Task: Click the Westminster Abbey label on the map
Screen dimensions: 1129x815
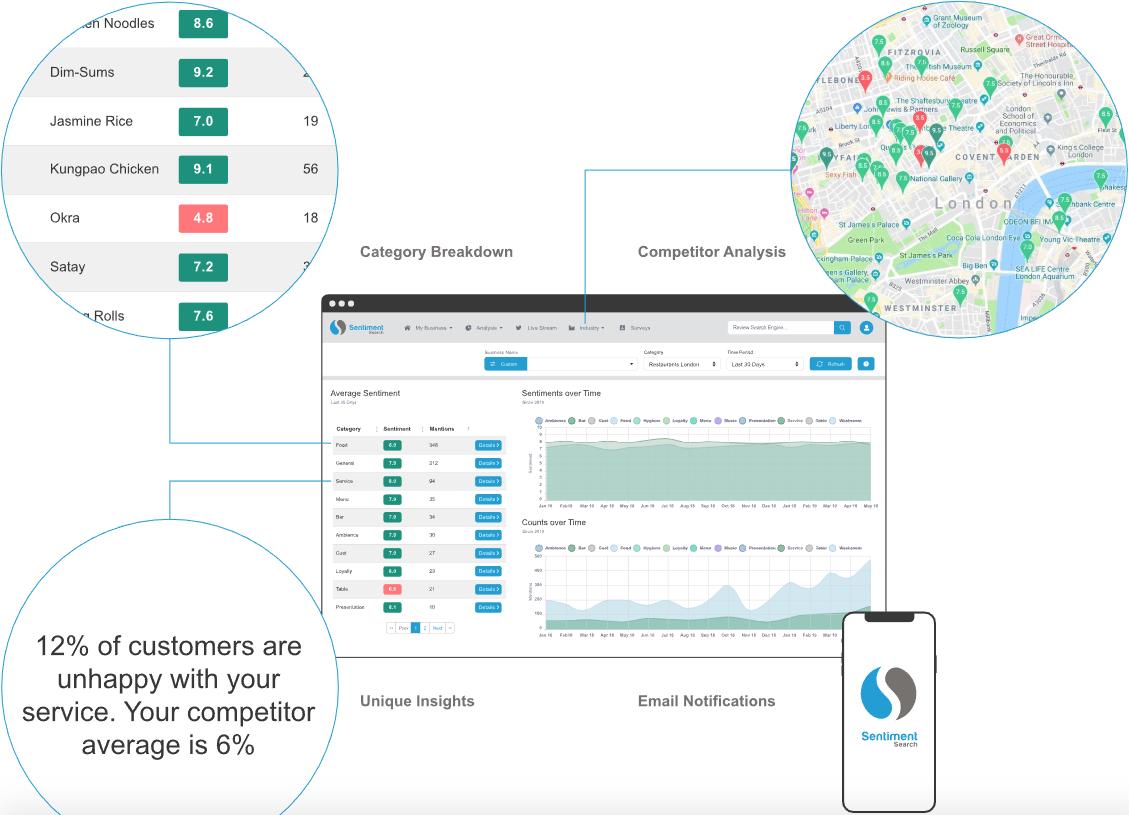Action: [x=936, y=281]
